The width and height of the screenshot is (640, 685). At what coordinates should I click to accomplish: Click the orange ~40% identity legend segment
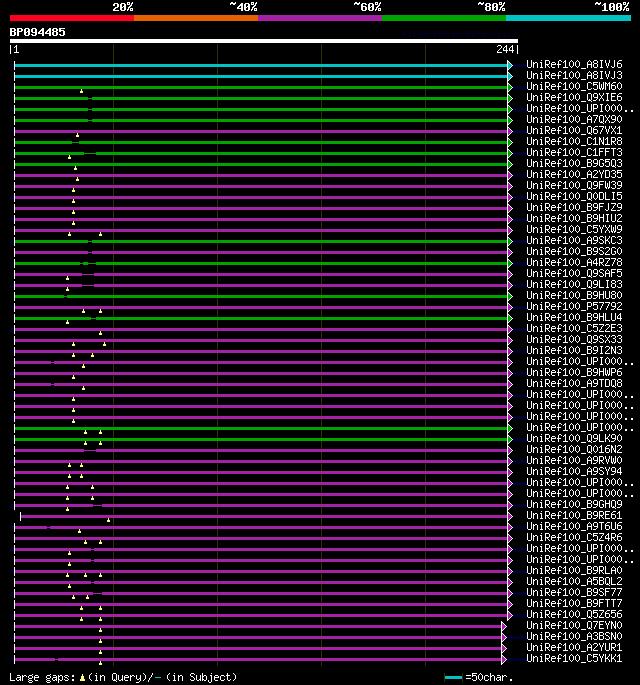tap(196, 18)
